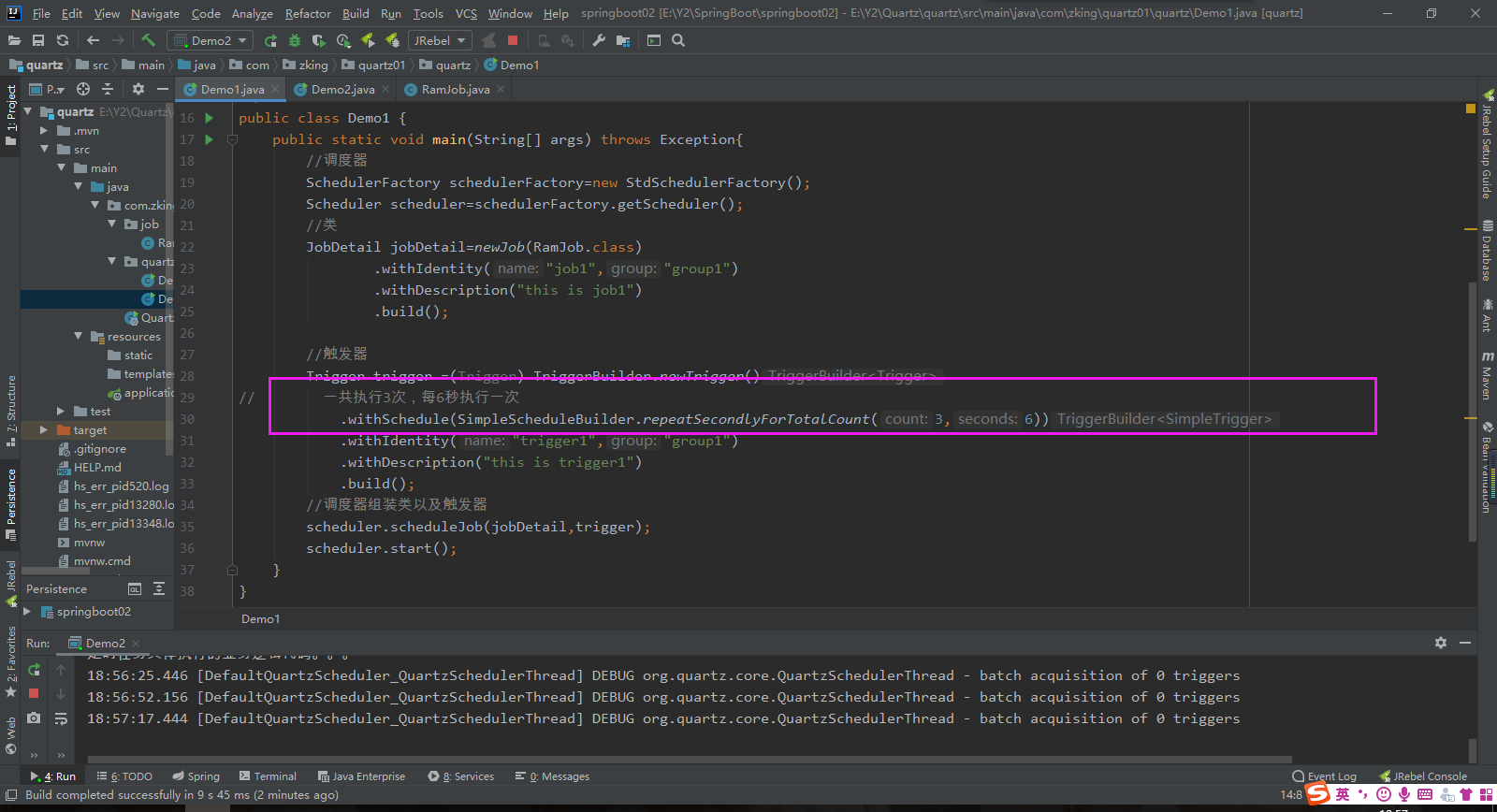Click quartz01 in the navigation breadcrumb
Viewport: 1497px width, 812px height.
coord(373,65)
